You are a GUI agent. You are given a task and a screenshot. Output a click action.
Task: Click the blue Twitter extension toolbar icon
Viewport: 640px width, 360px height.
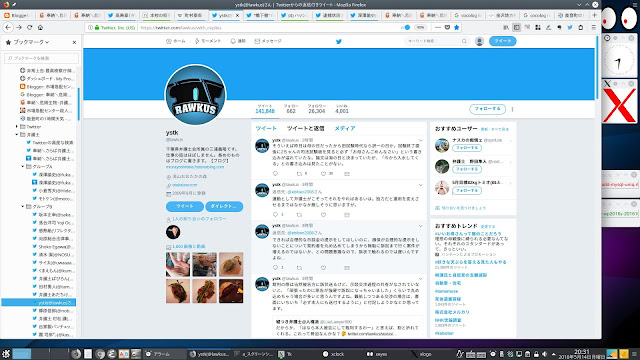(x=570, y=27)
